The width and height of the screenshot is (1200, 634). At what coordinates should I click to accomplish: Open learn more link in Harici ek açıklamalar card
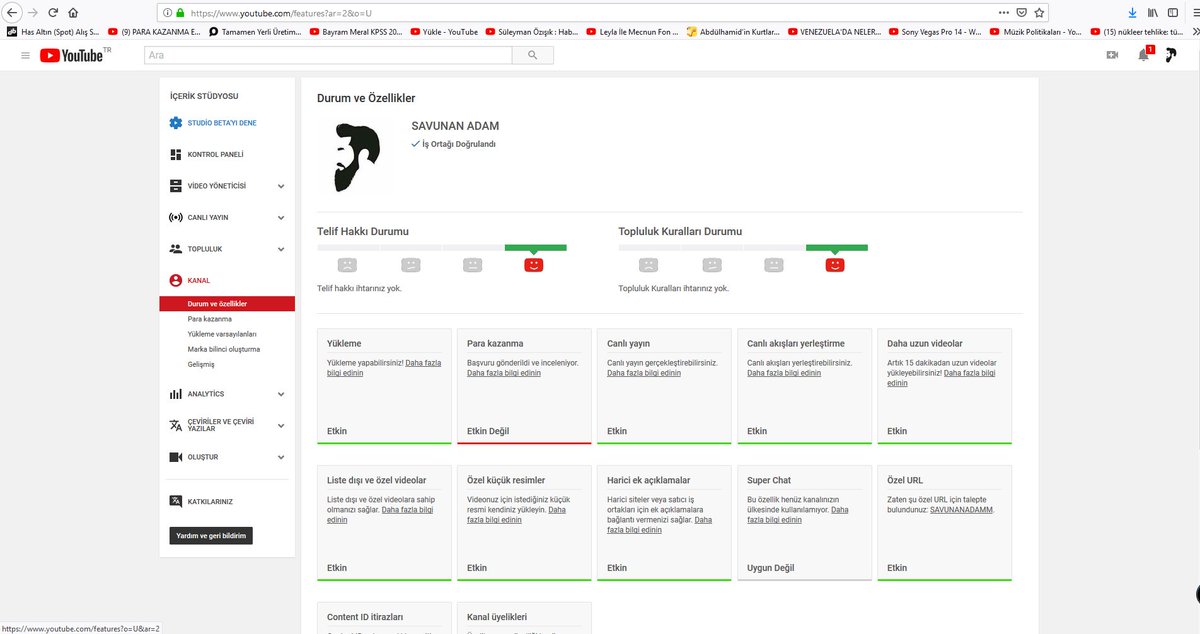pos(660,525)
